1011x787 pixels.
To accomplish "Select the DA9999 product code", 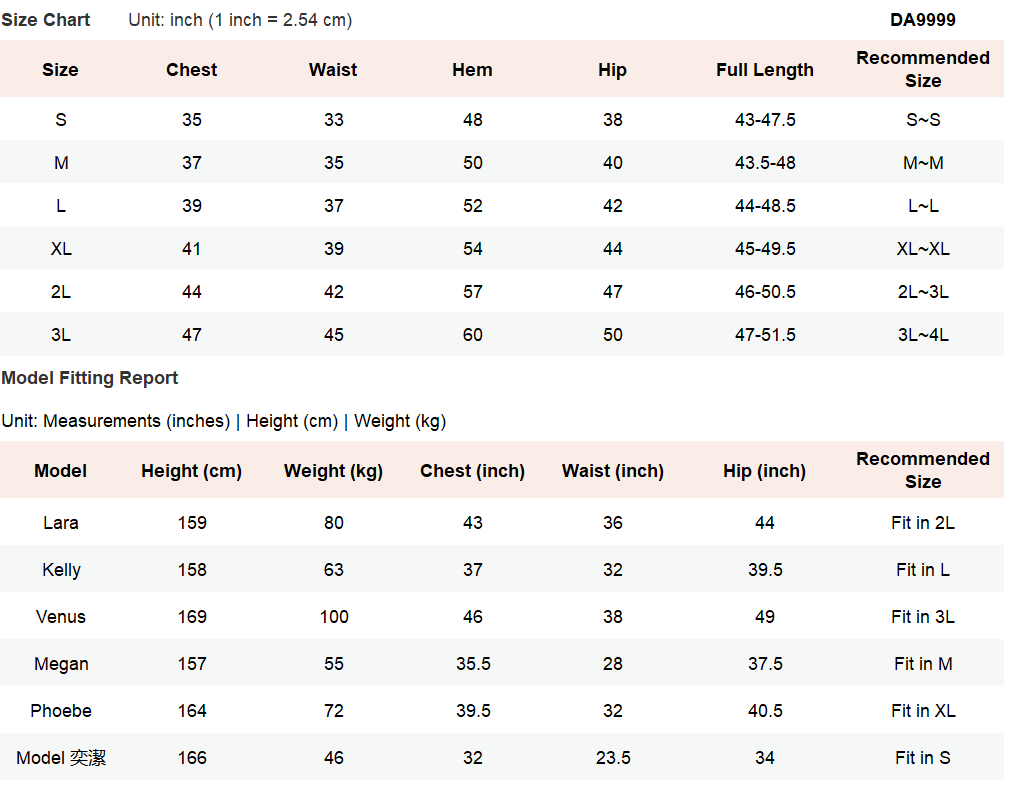I will [922, 20].
